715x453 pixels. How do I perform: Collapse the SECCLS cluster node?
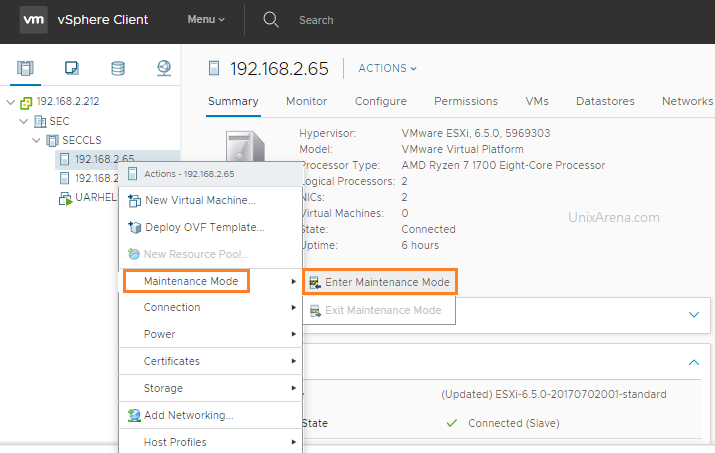tap(36, 141)
